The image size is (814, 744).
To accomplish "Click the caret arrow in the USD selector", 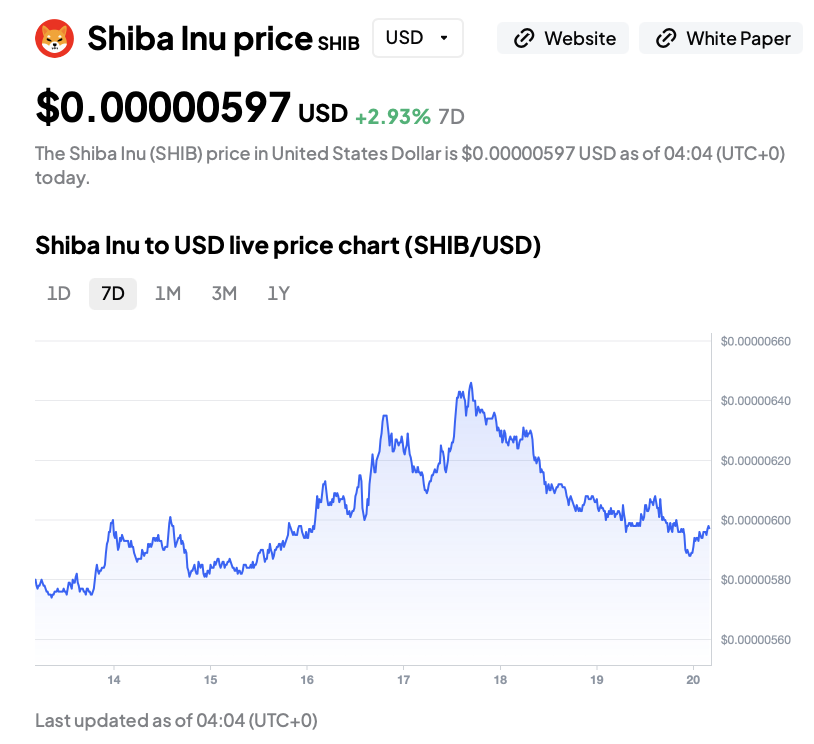I will point(443,38).
